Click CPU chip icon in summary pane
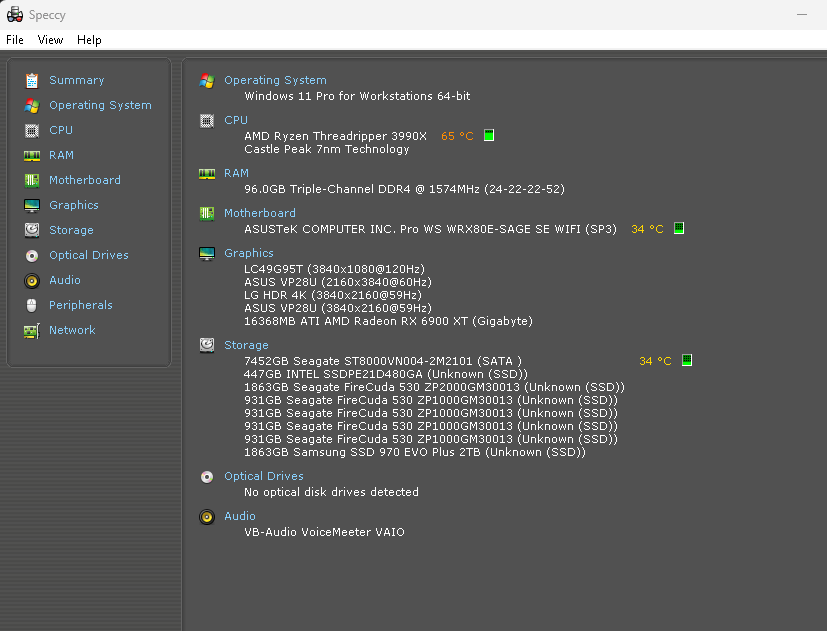 click(207, 121)
